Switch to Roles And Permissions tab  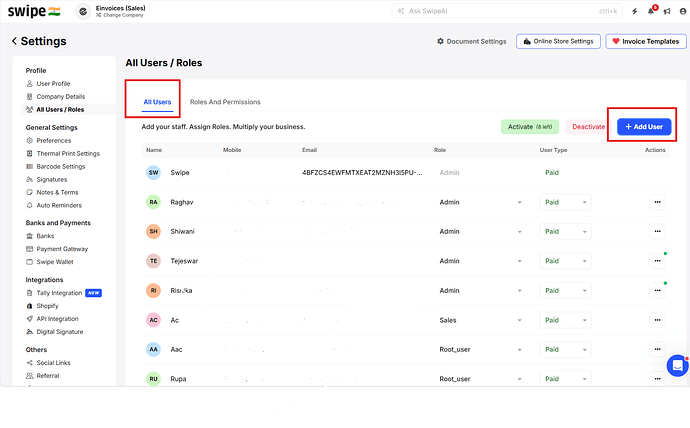pyautogui.click(x=225, y=102)
